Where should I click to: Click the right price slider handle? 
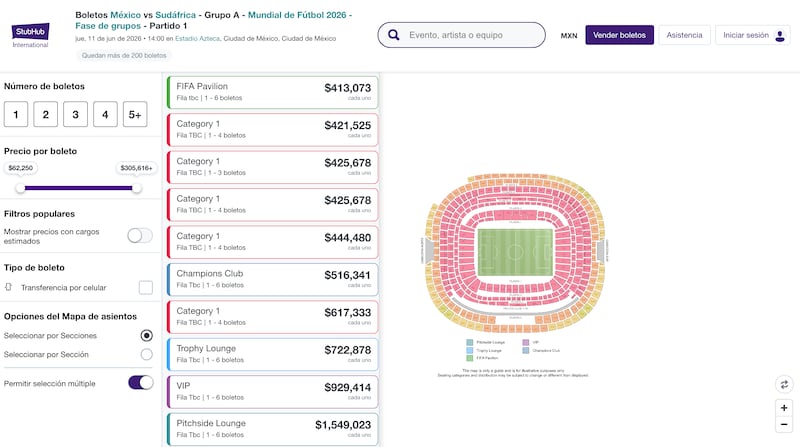137,188
